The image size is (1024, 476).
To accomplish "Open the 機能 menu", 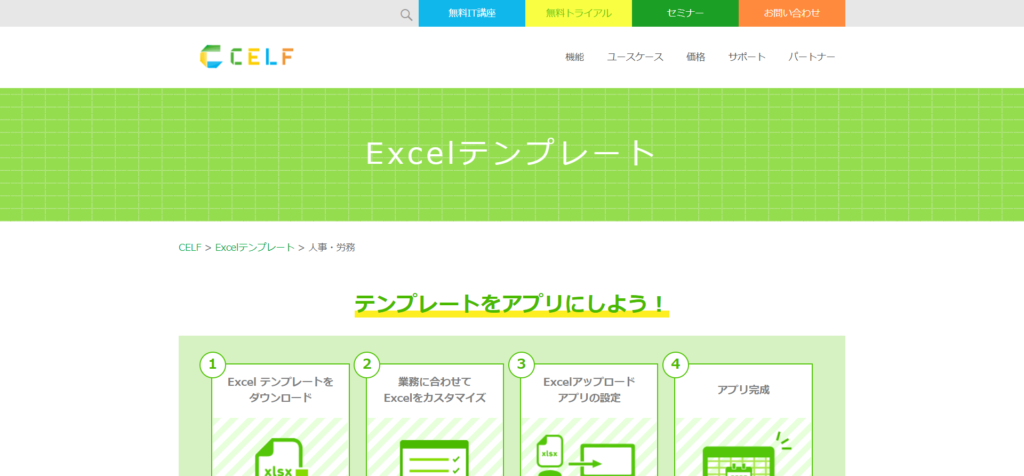I will point(575,57).
